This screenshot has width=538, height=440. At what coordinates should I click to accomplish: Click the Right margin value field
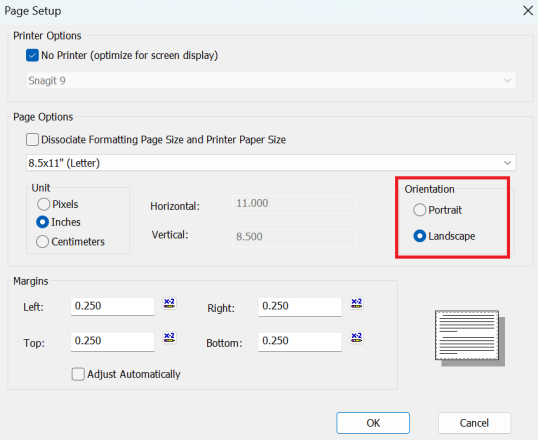300,306
